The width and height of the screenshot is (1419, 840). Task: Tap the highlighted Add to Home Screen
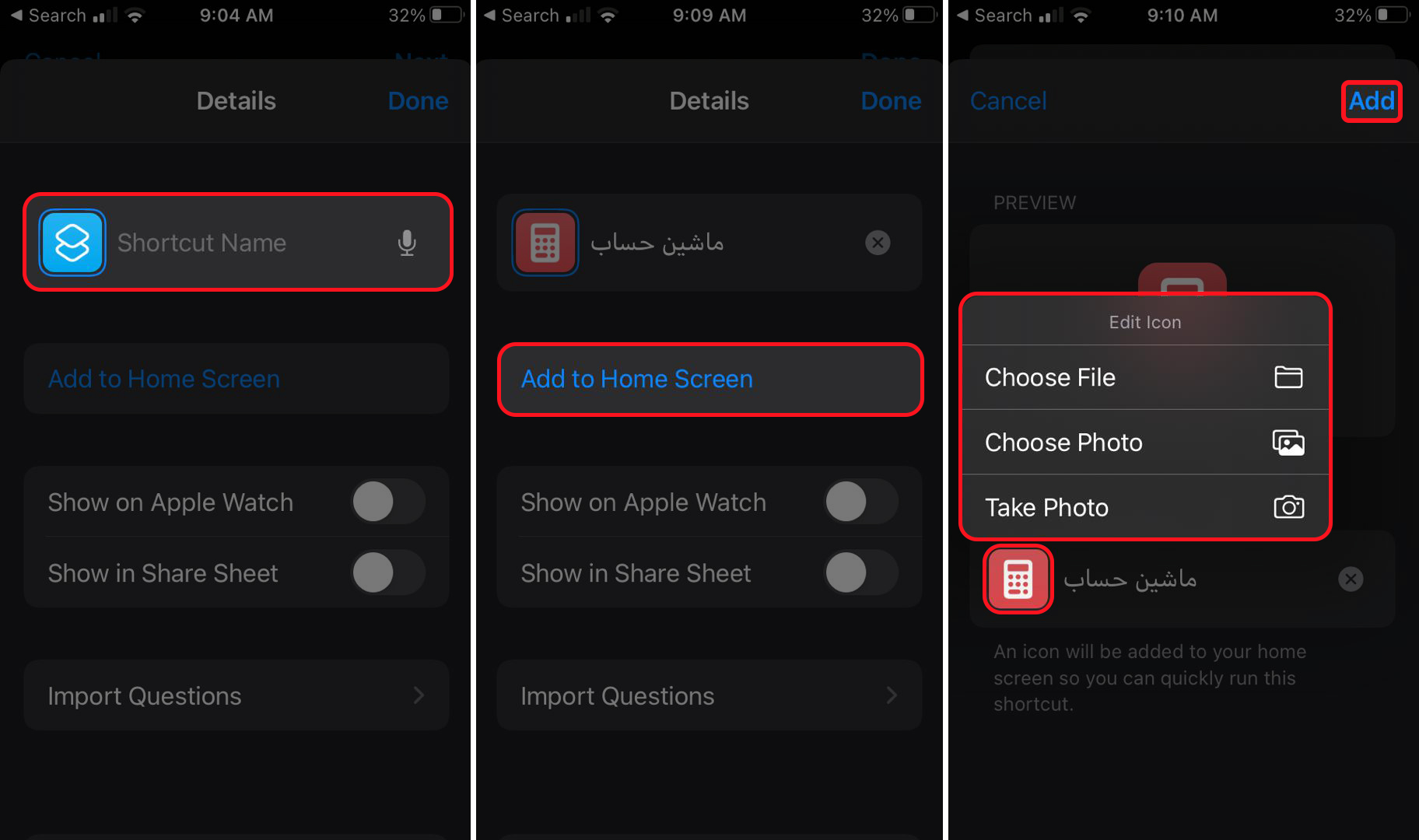[710, 379]
